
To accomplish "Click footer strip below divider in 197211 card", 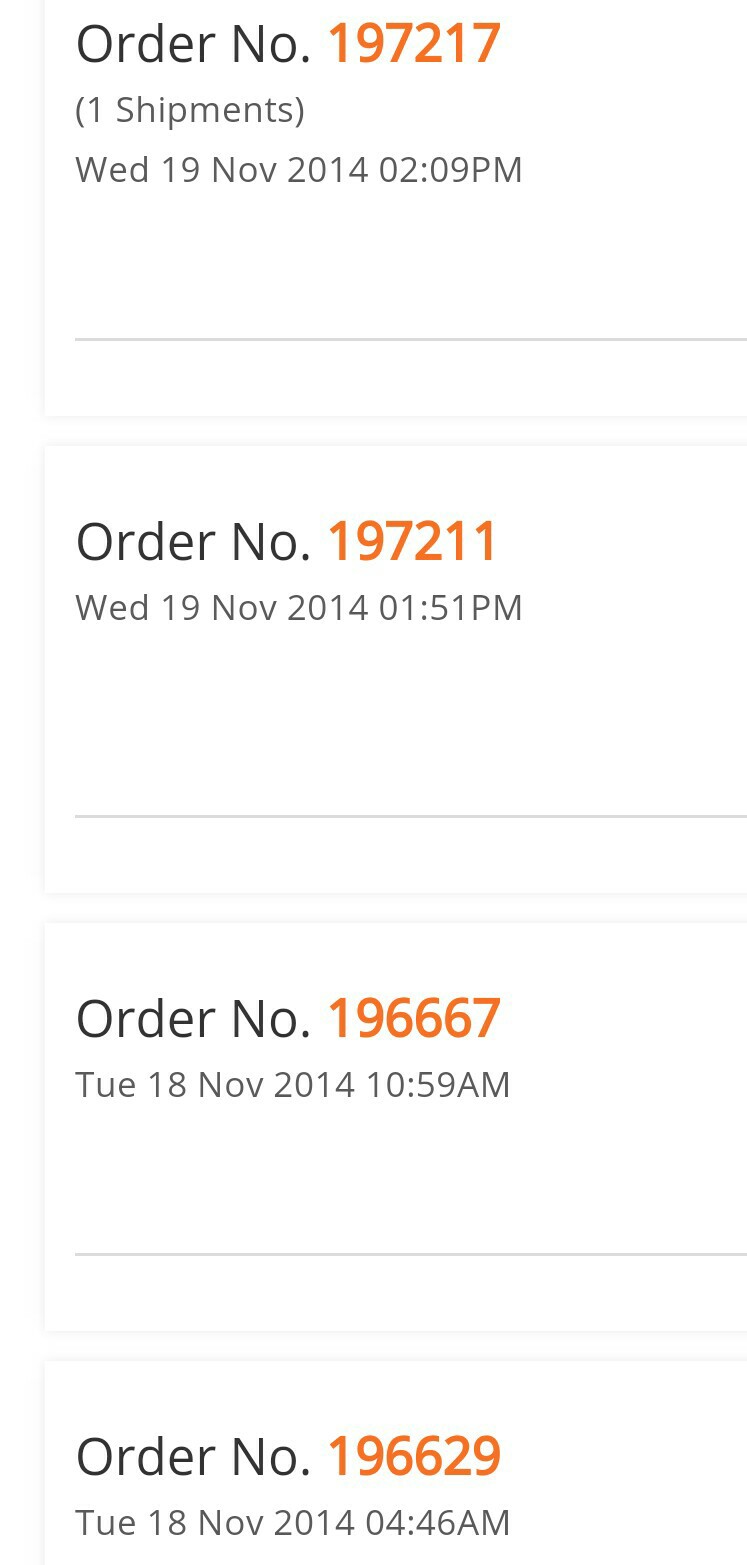I will 396,855.
